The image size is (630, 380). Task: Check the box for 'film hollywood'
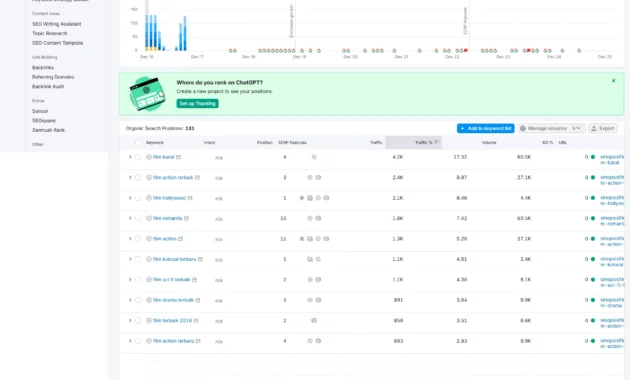point(138,198)
